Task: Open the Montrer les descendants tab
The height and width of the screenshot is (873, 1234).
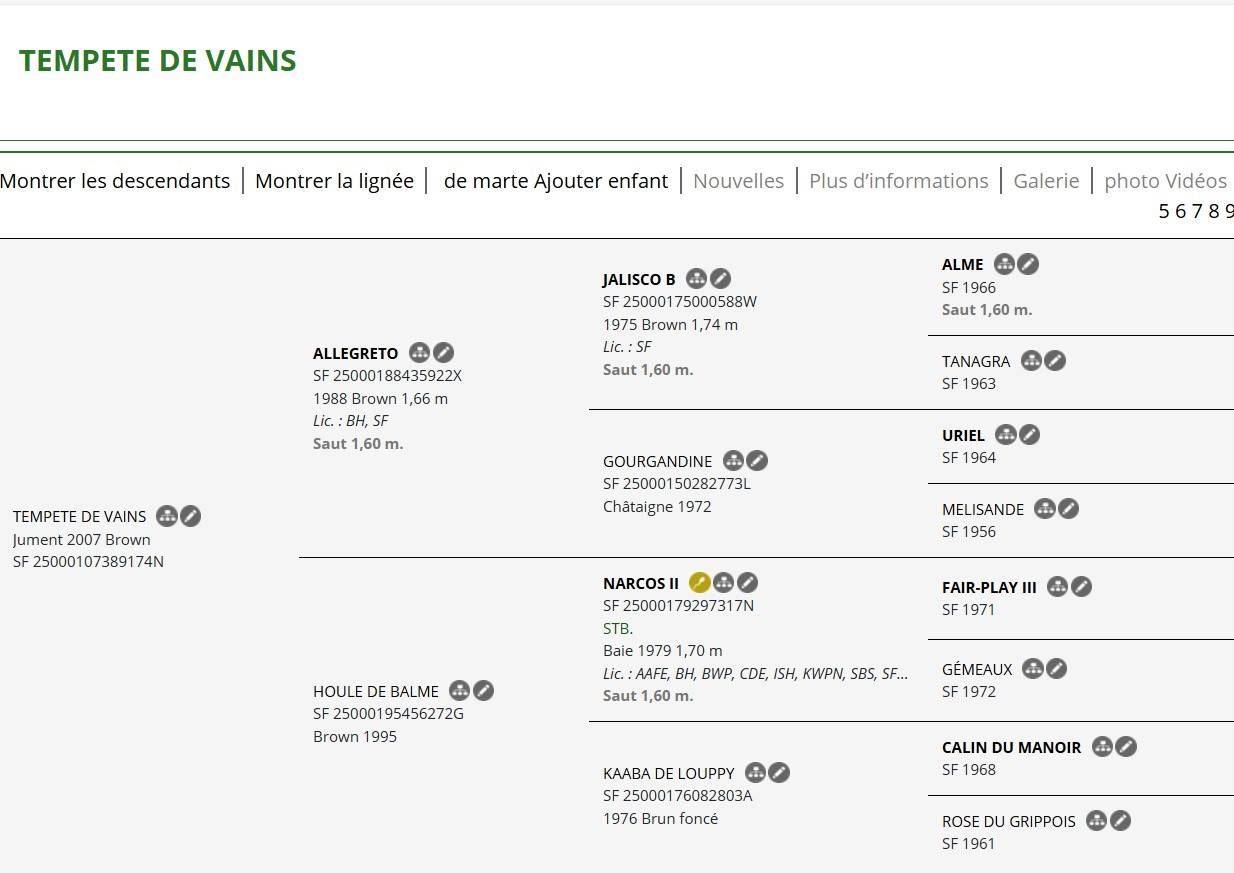Action: pyautogui.click(x=115, y=181)
